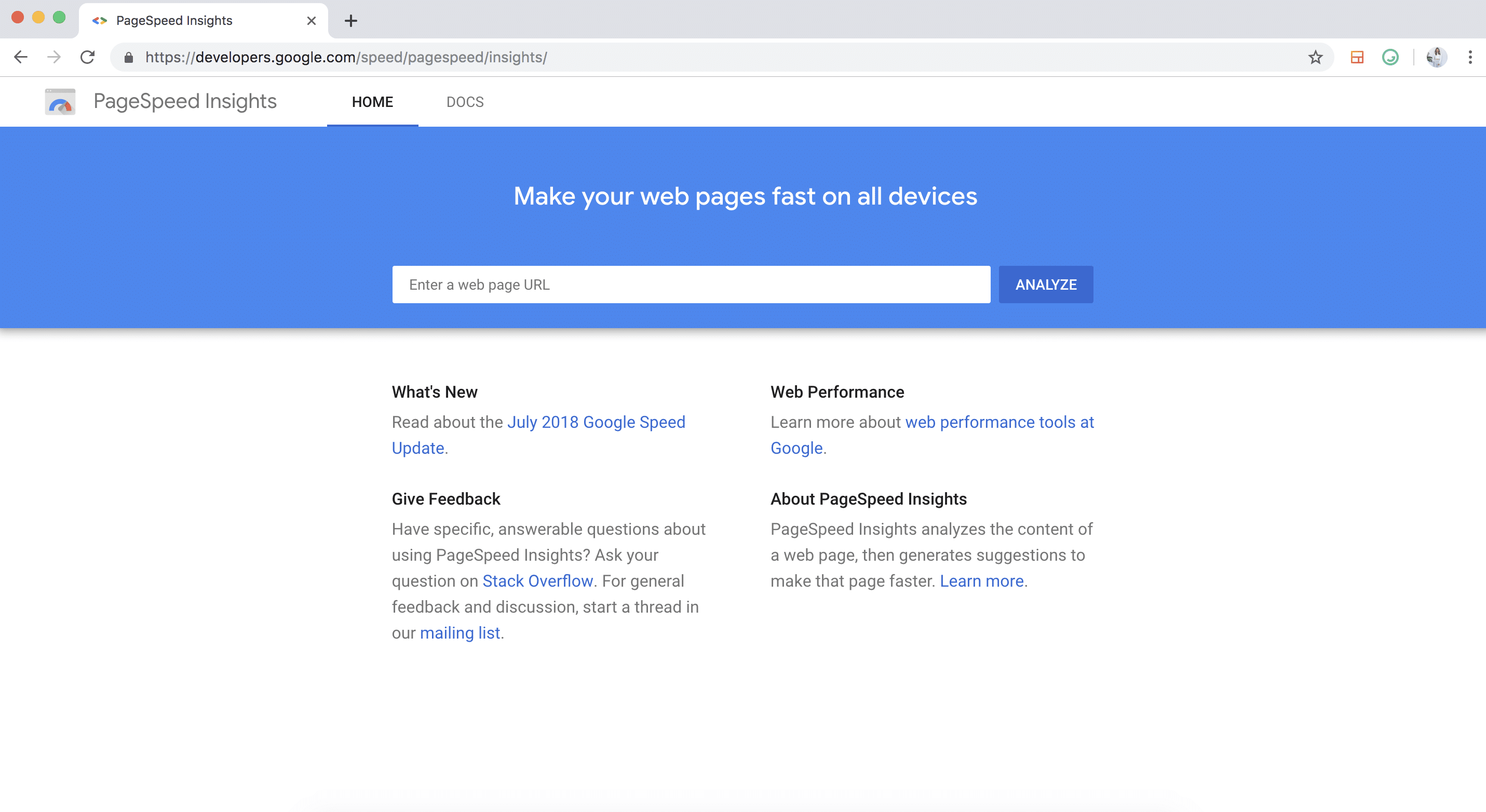Open the orange layout extension icon
The image size is (1486, 812).
click(x=1357, y=57)
